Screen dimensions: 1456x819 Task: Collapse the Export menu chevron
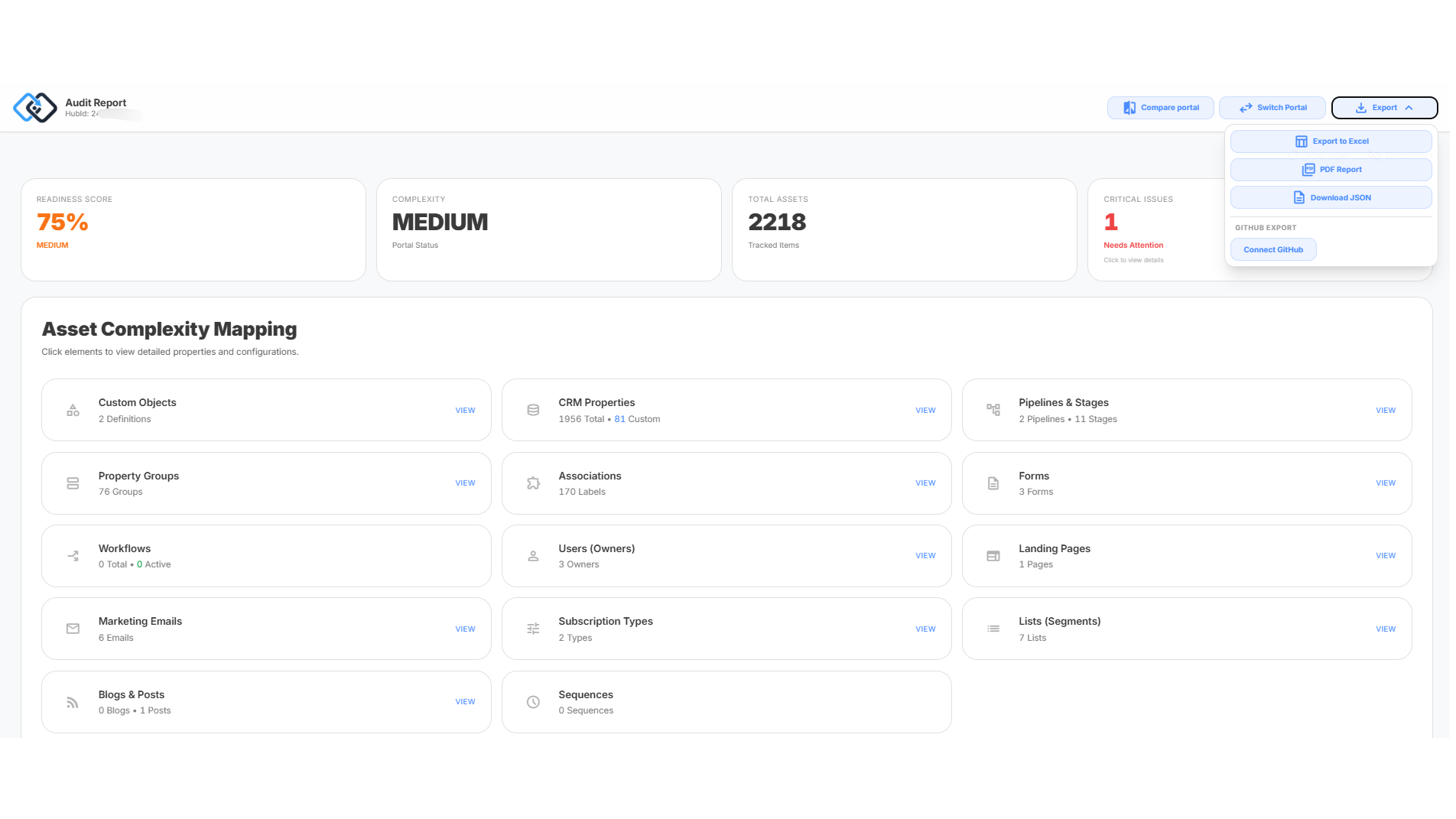(1409, 108)
